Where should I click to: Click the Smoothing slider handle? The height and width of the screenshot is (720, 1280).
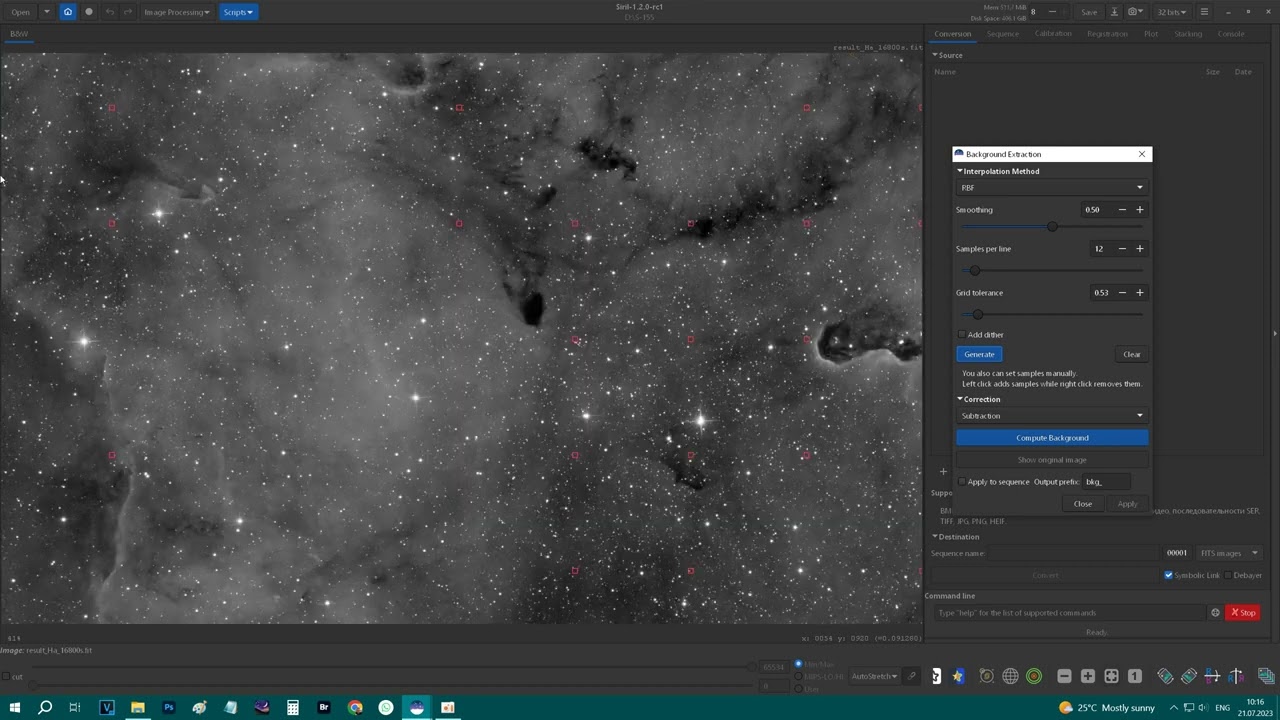(x=1052, y=227)
